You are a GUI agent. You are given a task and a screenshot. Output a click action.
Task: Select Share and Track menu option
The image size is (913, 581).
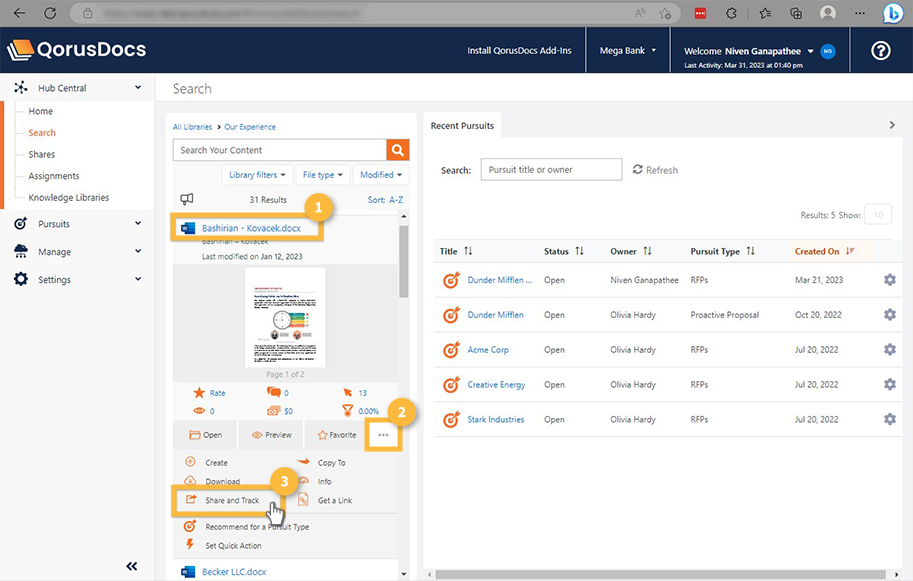[x=231, y=500]
